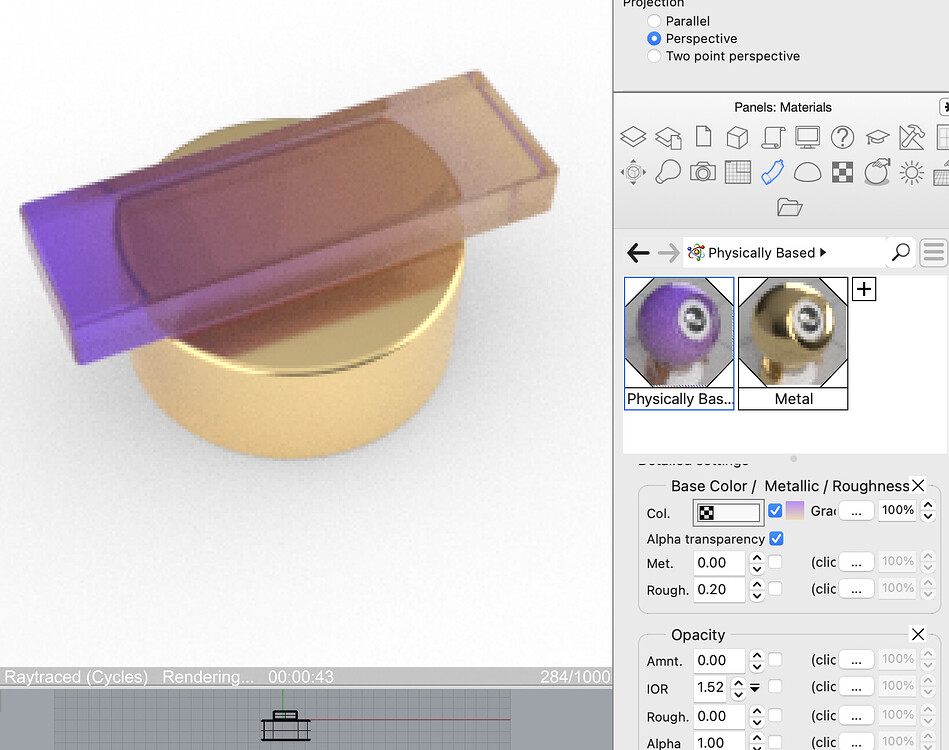
Task: Uncheck the Alpha transparency checkbox
Action: point(777,539)
